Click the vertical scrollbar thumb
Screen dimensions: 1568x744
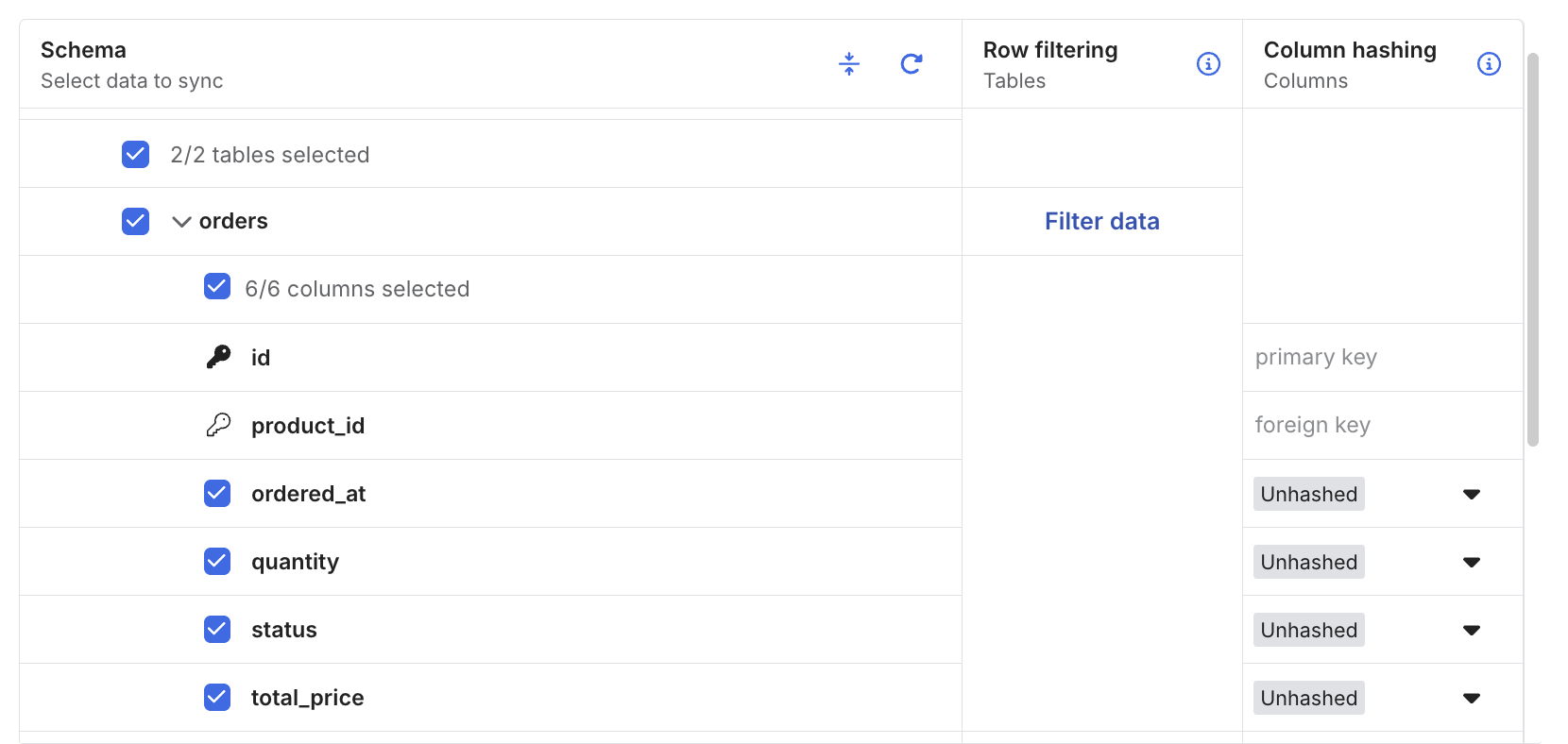coord(1533,250)
